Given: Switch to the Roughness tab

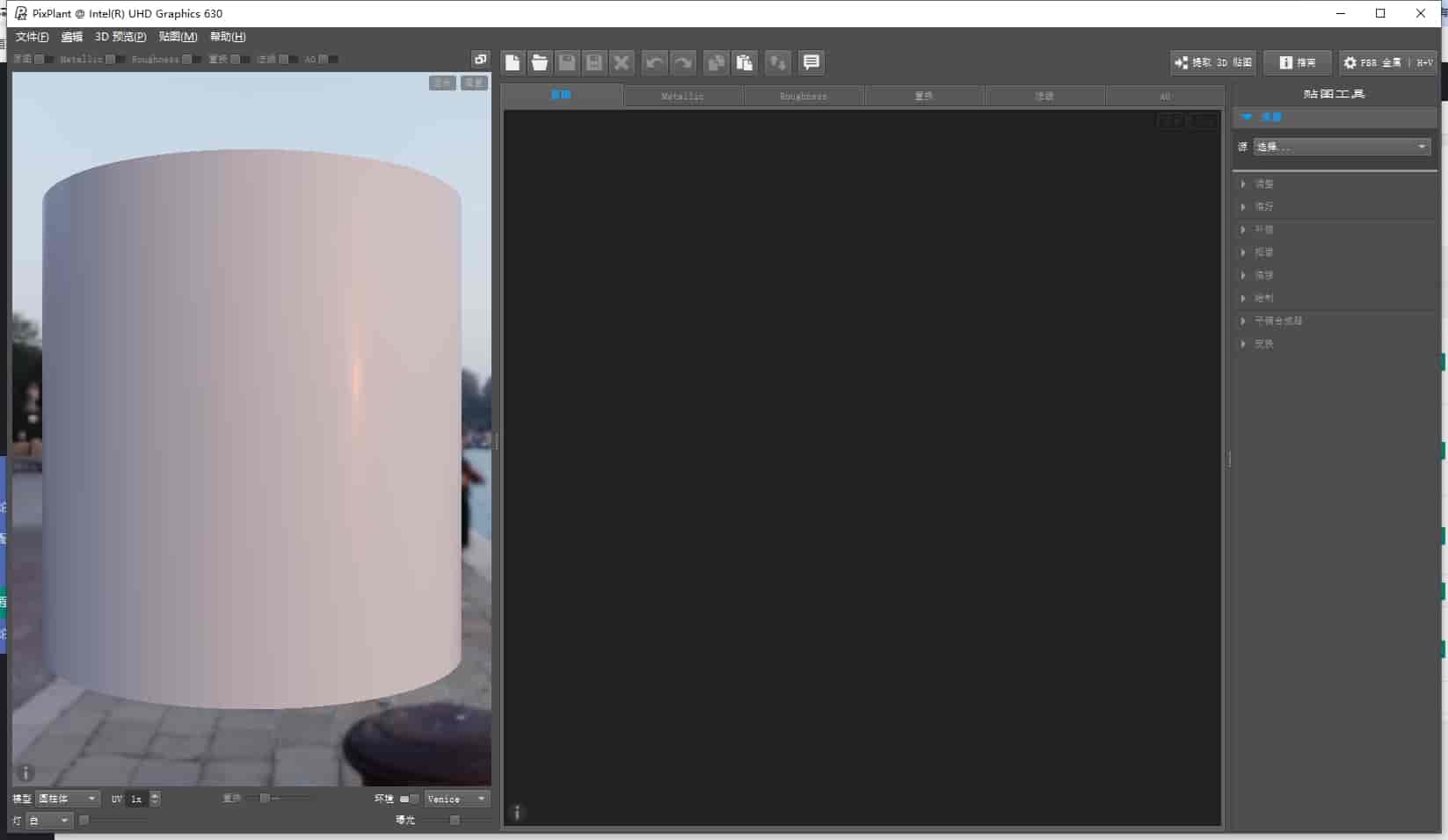Looking at the screenshot, I should 804,96.
